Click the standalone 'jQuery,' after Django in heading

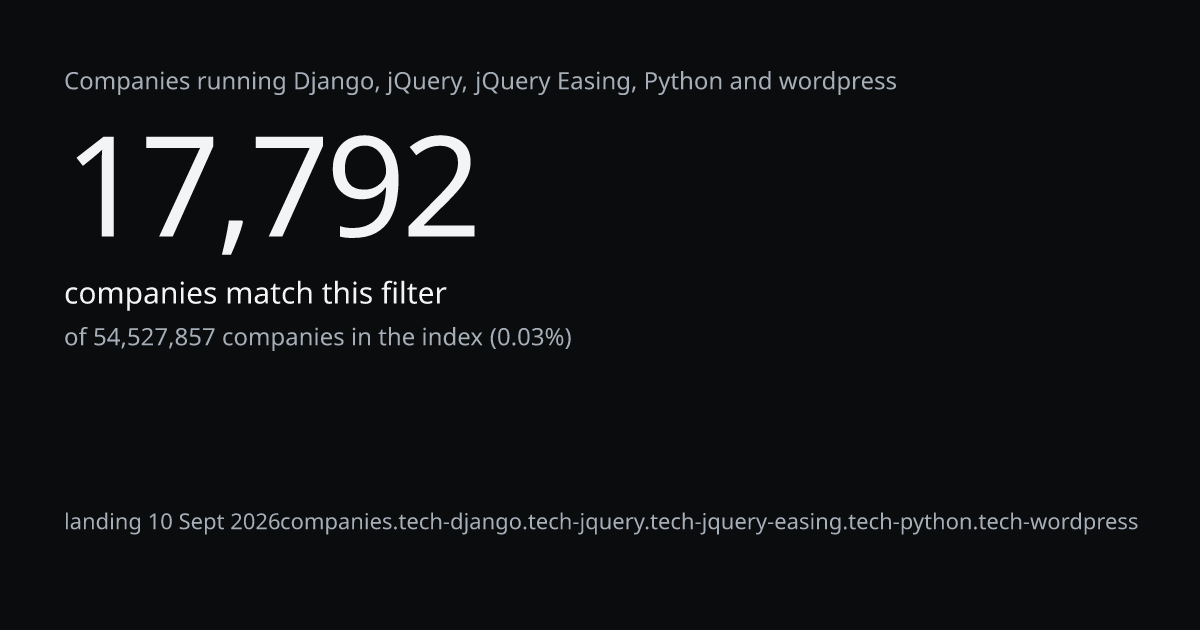426,82
